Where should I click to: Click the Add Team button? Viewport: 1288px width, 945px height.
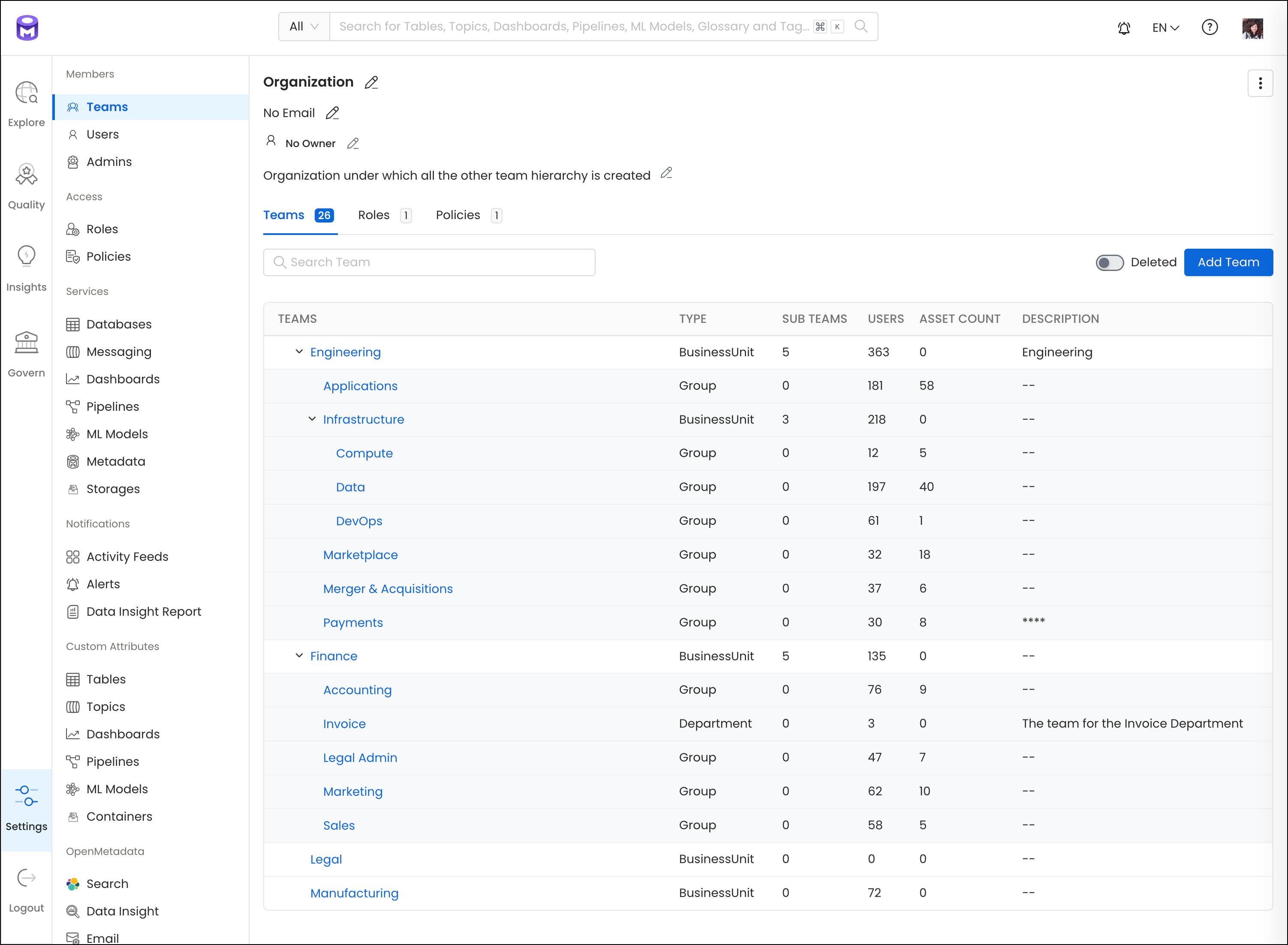coord(1227,262)
